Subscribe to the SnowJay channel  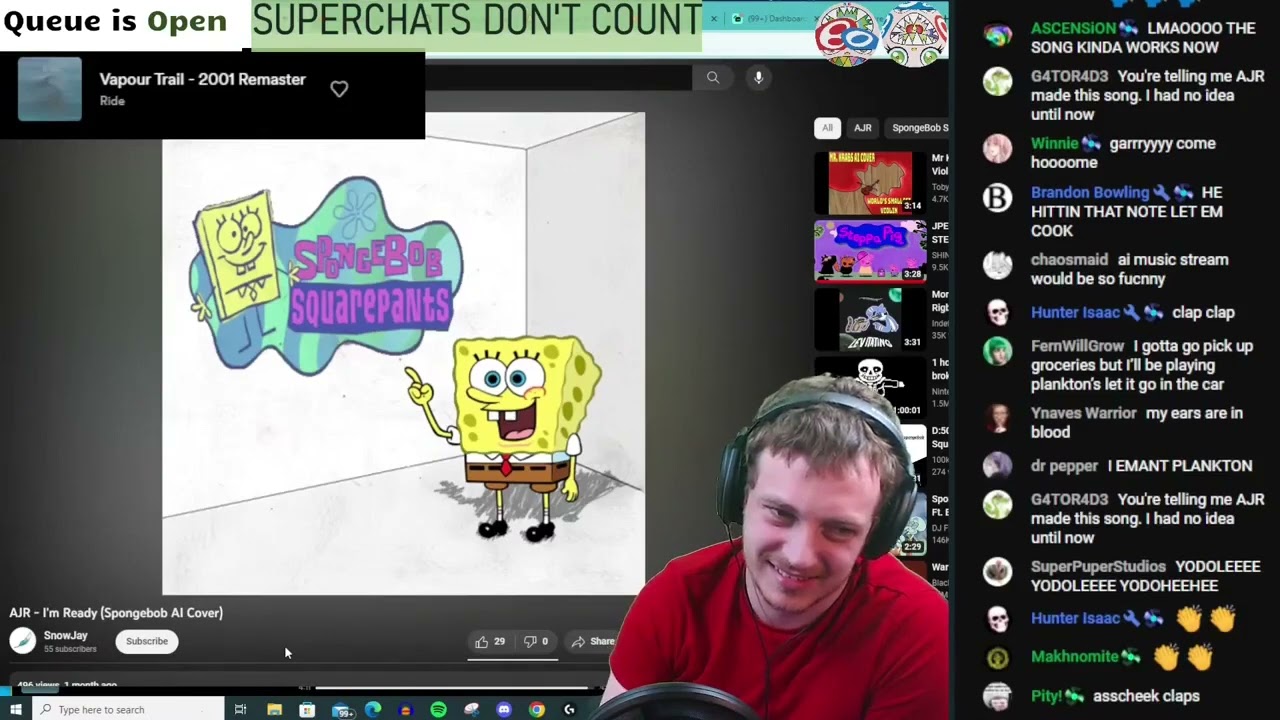point(147,641)
